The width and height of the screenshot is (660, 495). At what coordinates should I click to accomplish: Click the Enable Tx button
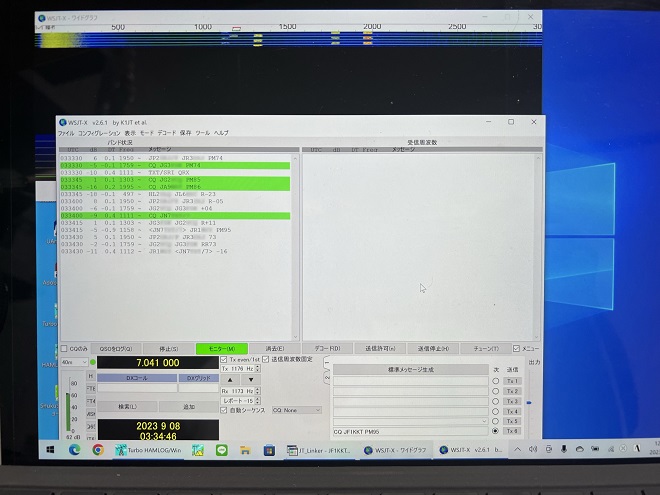pos(380,349)
